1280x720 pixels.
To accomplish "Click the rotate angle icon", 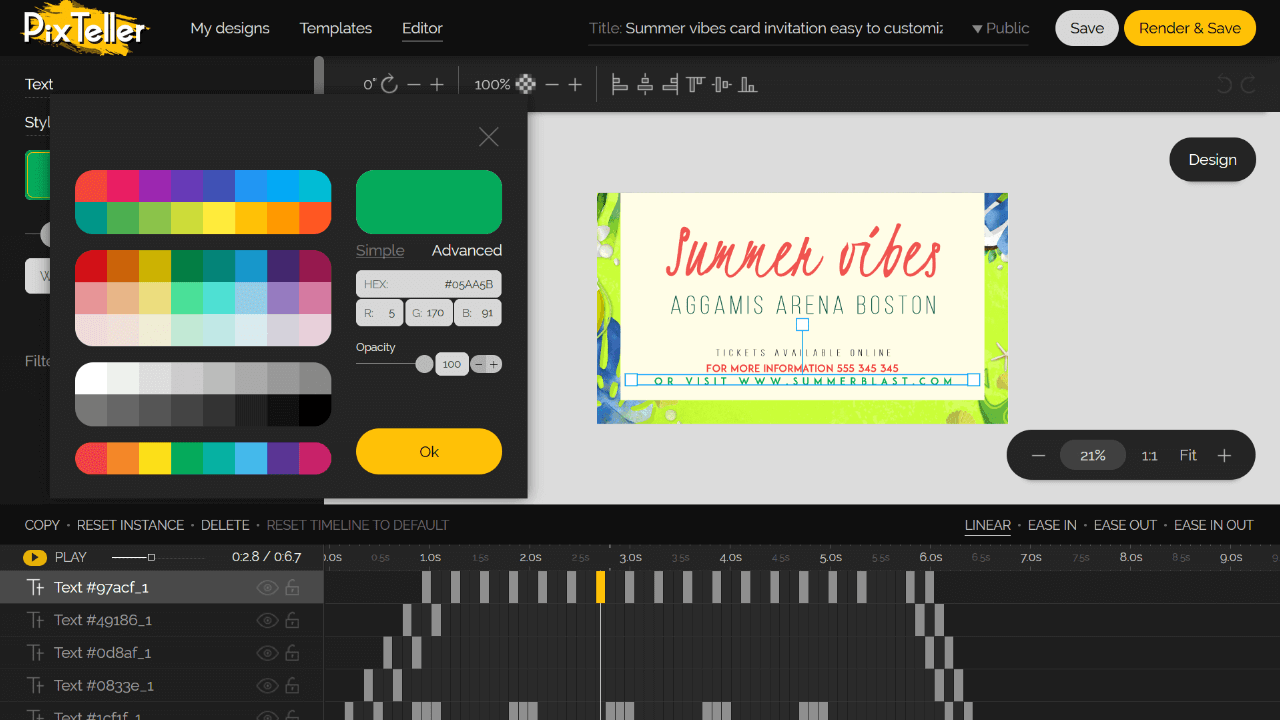I will coord(389,85).
